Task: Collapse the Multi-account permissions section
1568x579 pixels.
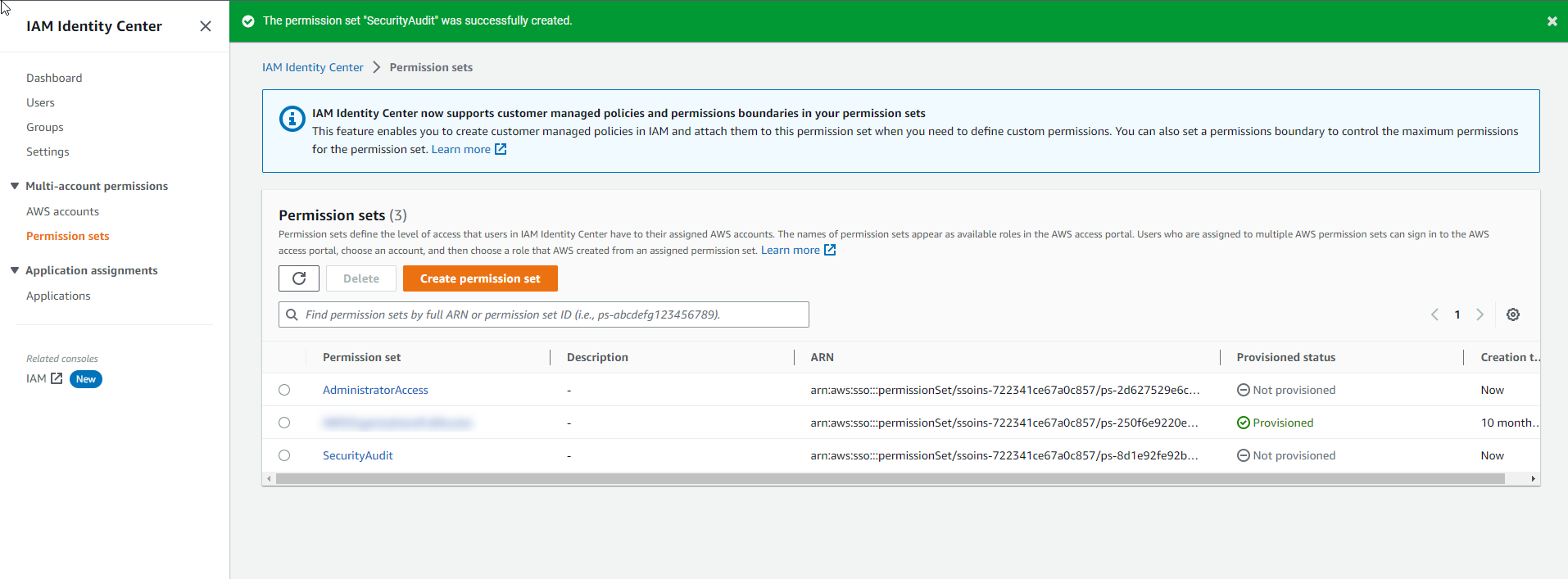Action: [x=15, y=186]
